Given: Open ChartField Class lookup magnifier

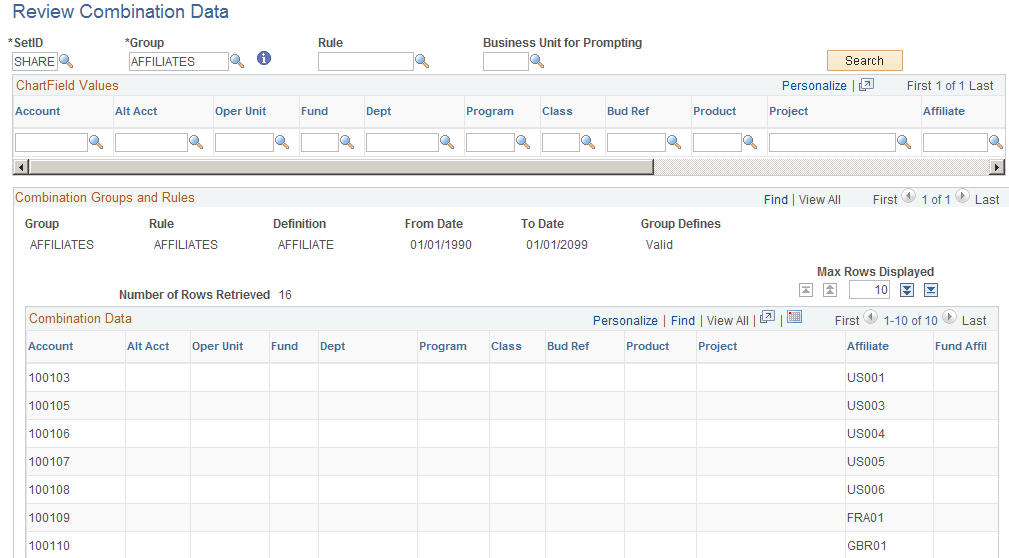Looking at the screenshot, I should (588, 142).
